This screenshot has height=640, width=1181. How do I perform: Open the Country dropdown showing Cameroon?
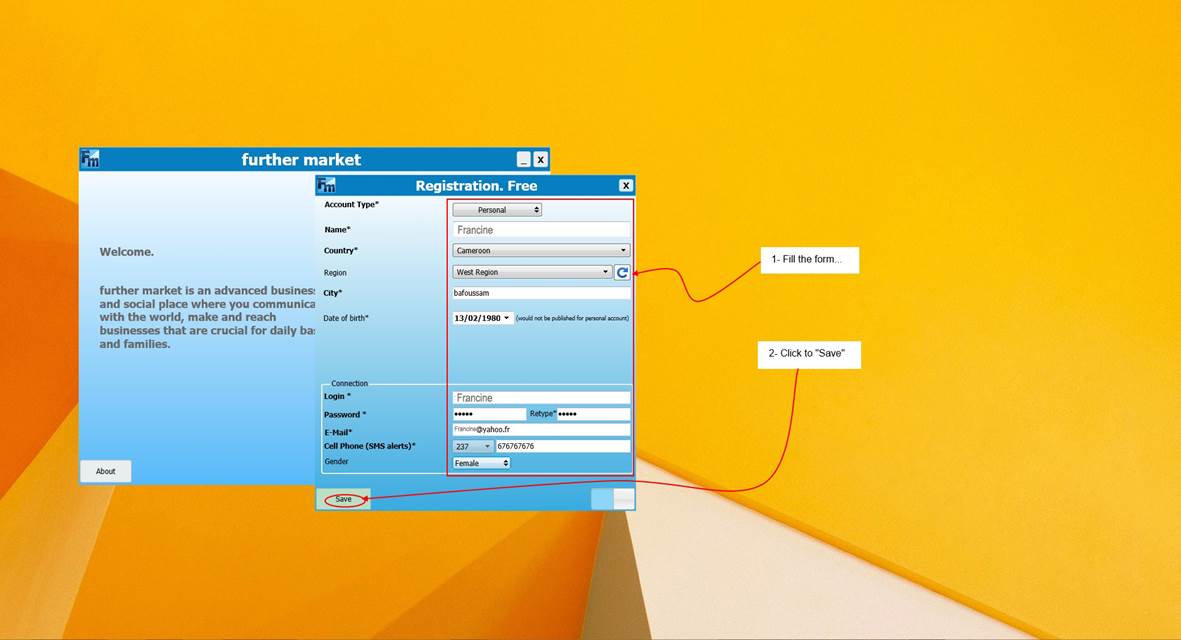tap(541, 250)
